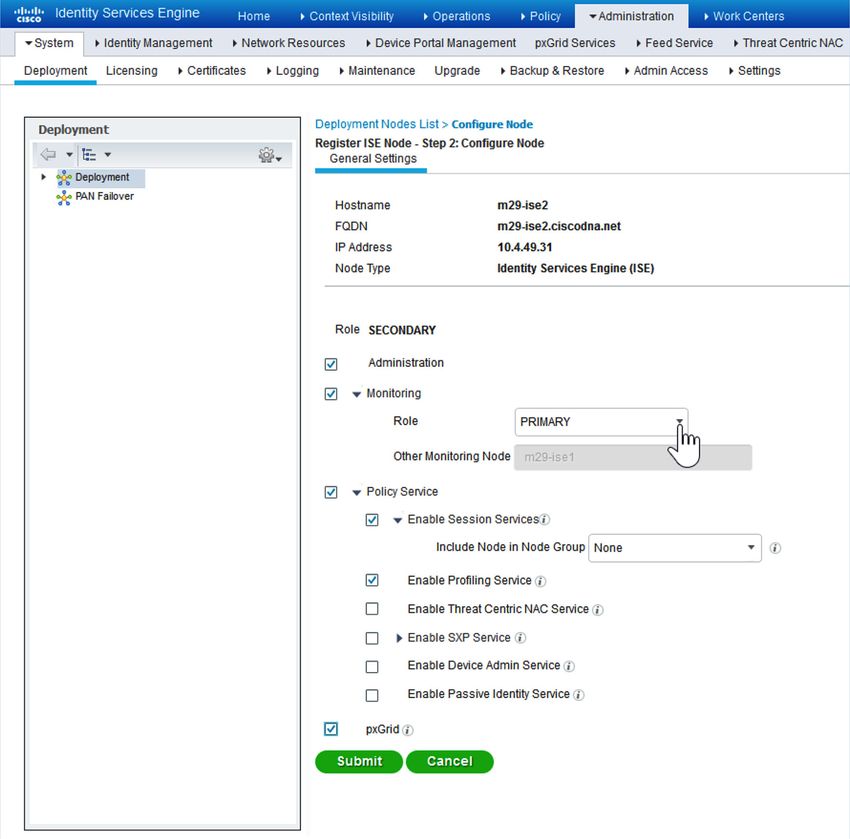Collapse the Policy Service section
Viewport: 850px width, 839px height.
[x=356, y=493]
